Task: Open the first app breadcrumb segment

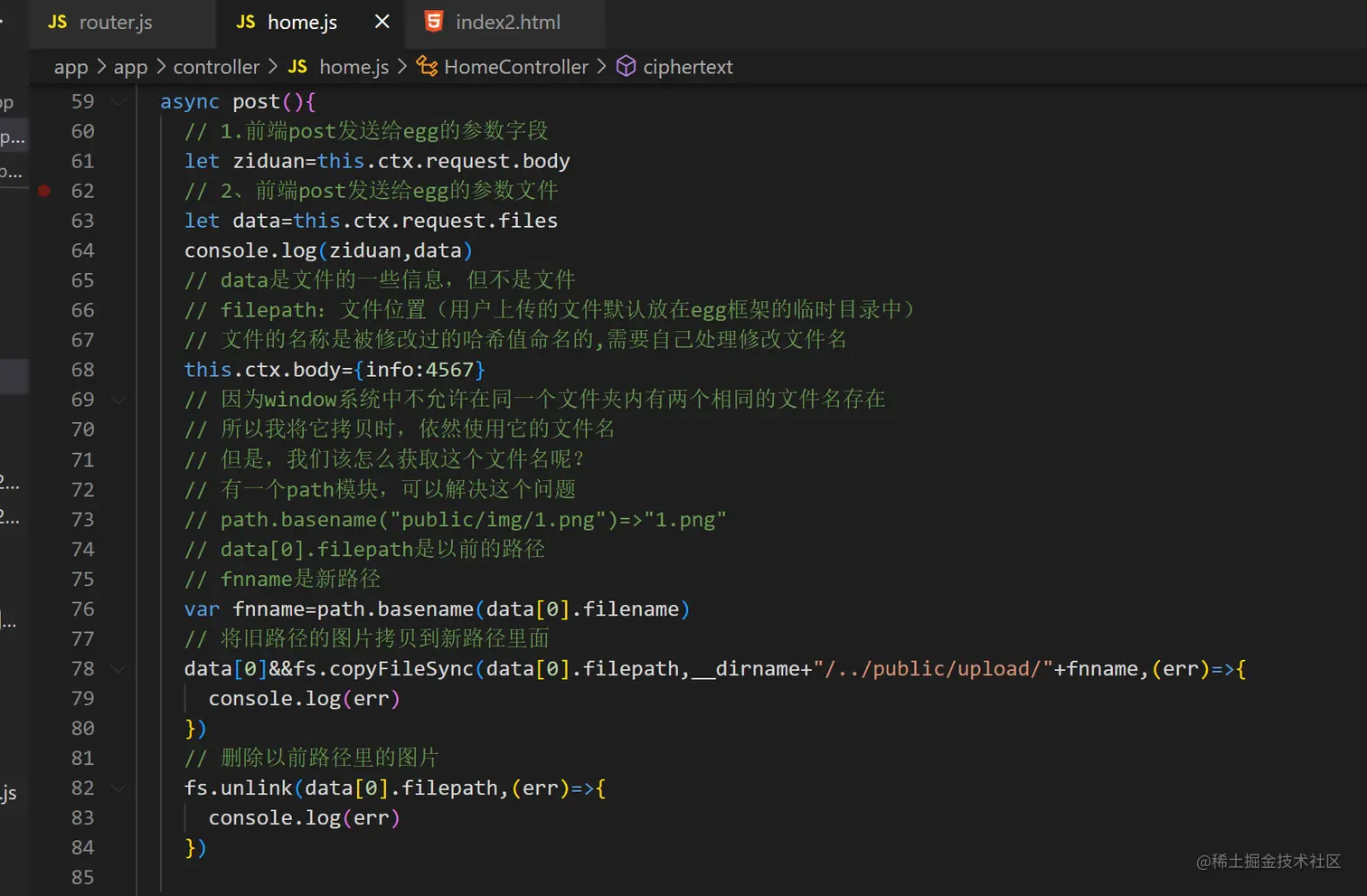Action: click(x=71, y=67)
